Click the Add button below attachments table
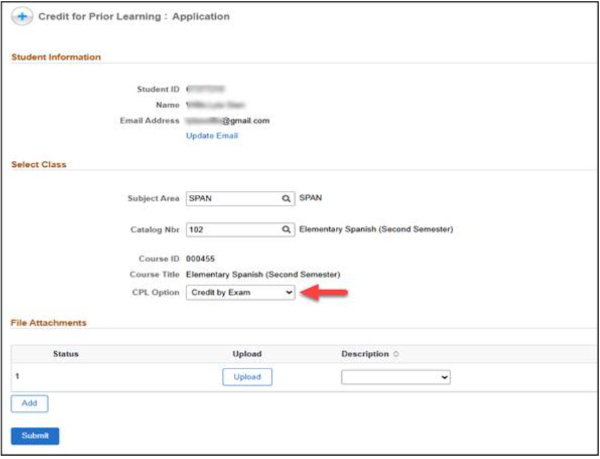The image size is (600, 459). (29, 404)
